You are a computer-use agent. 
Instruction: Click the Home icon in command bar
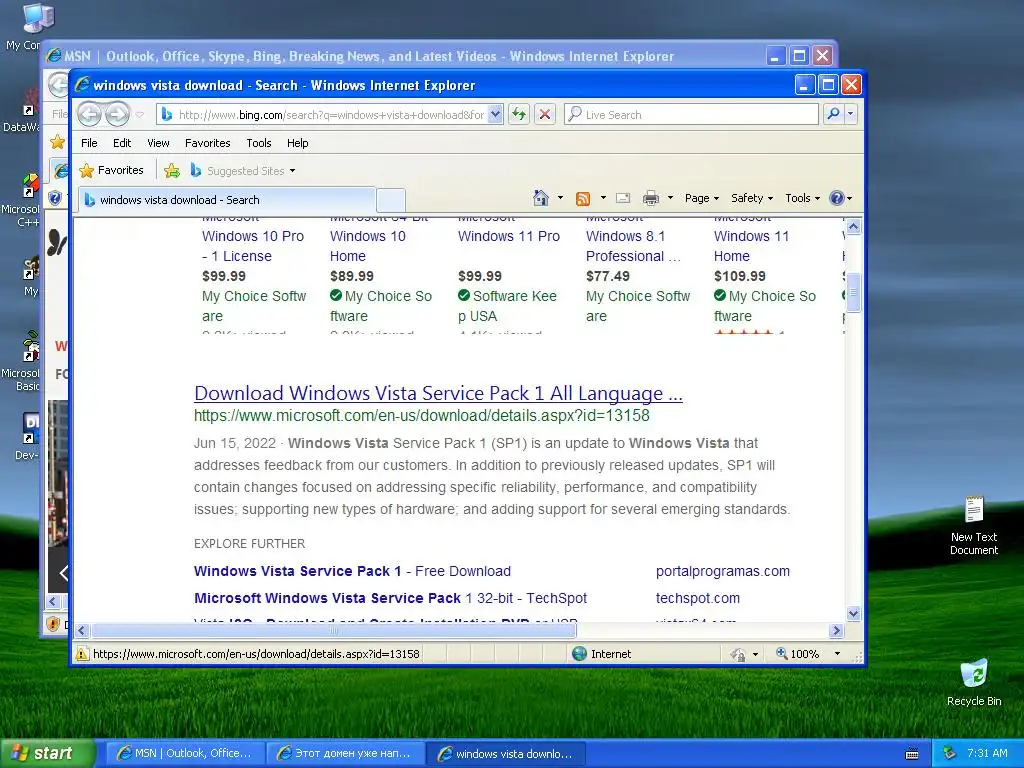point(540,198)
